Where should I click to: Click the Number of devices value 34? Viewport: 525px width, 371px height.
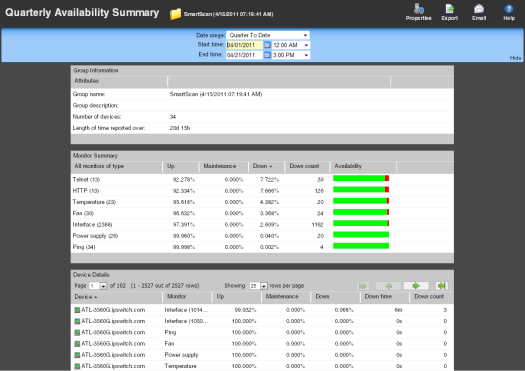click(x=173, y=117)
